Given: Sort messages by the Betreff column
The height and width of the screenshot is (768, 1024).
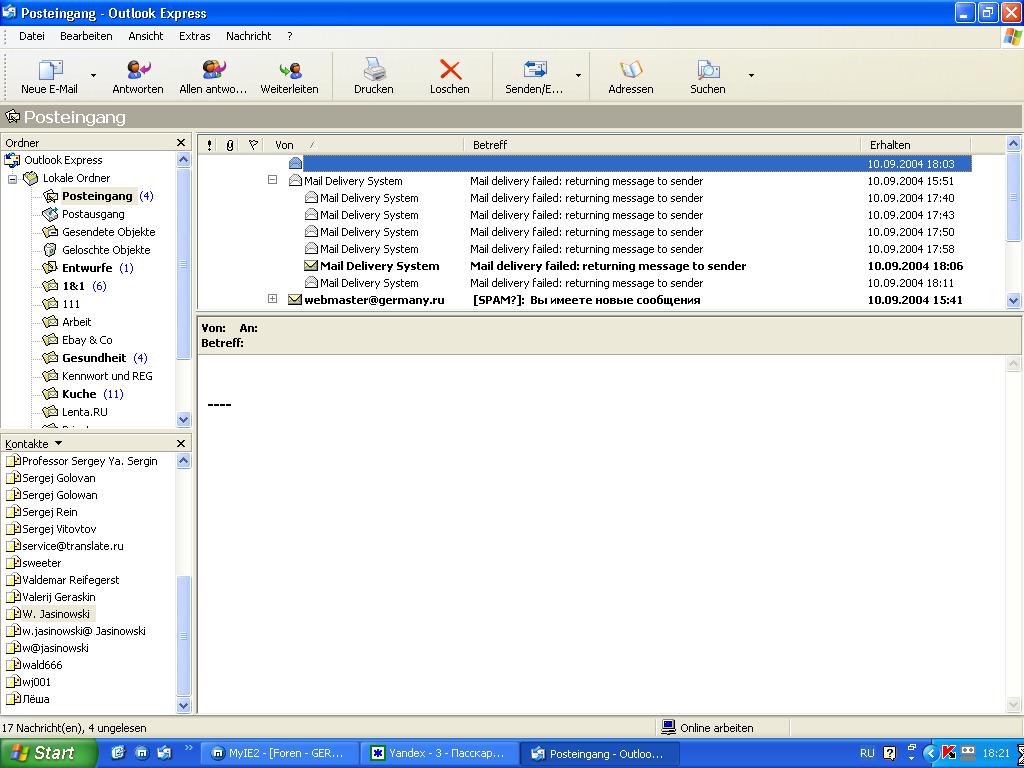Looking at the screenshot, I should tap(662, 145).
